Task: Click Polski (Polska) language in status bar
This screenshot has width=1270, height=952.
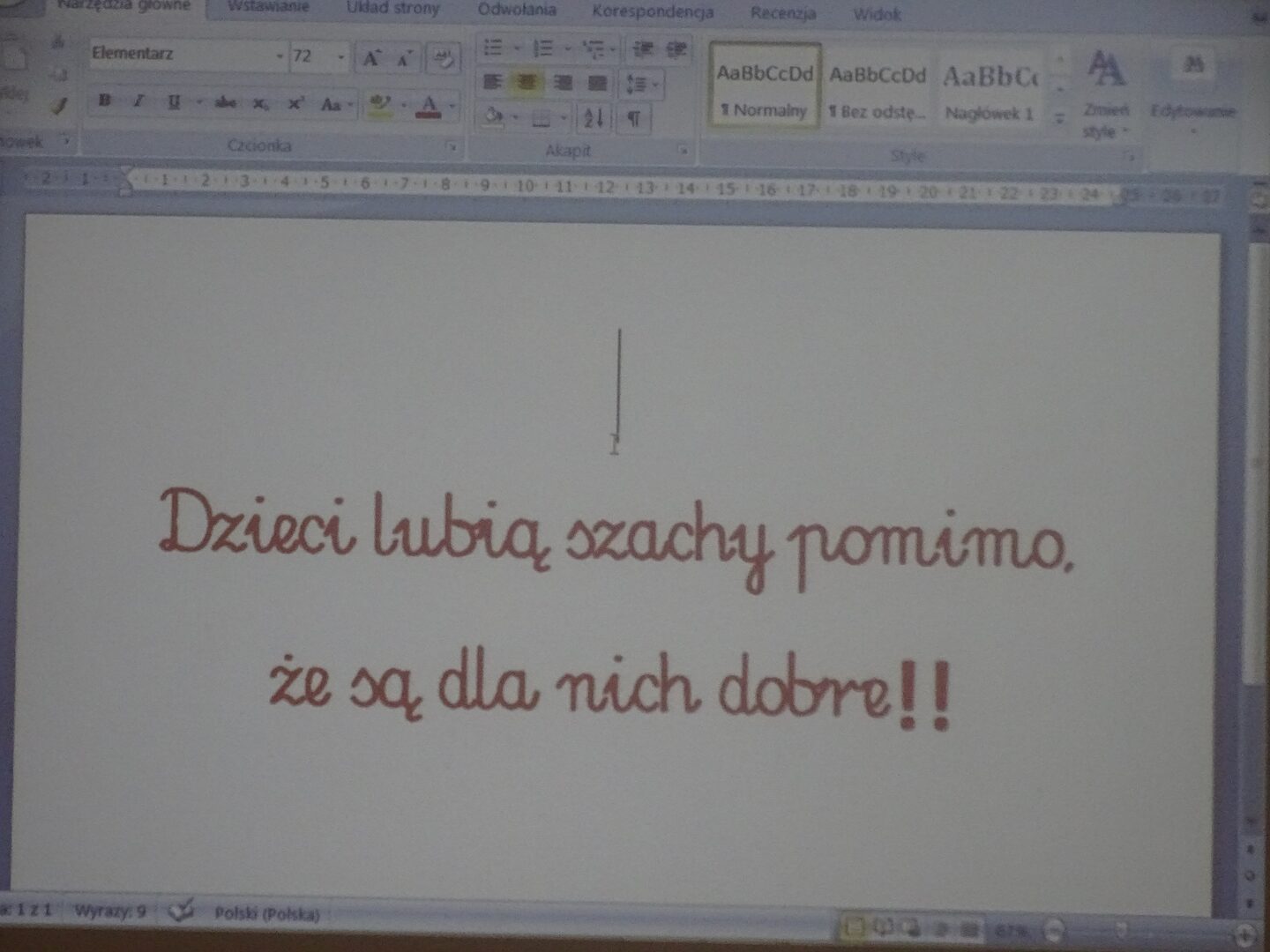Action: click(x=267, y=913)
